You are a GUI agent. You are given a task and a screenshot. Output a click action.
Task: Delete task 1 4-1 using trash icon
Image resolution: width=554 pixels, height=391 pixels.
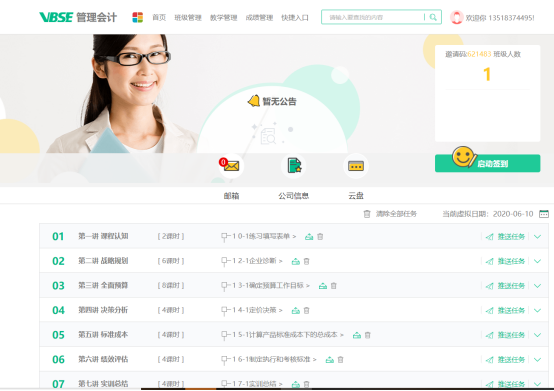306,310
